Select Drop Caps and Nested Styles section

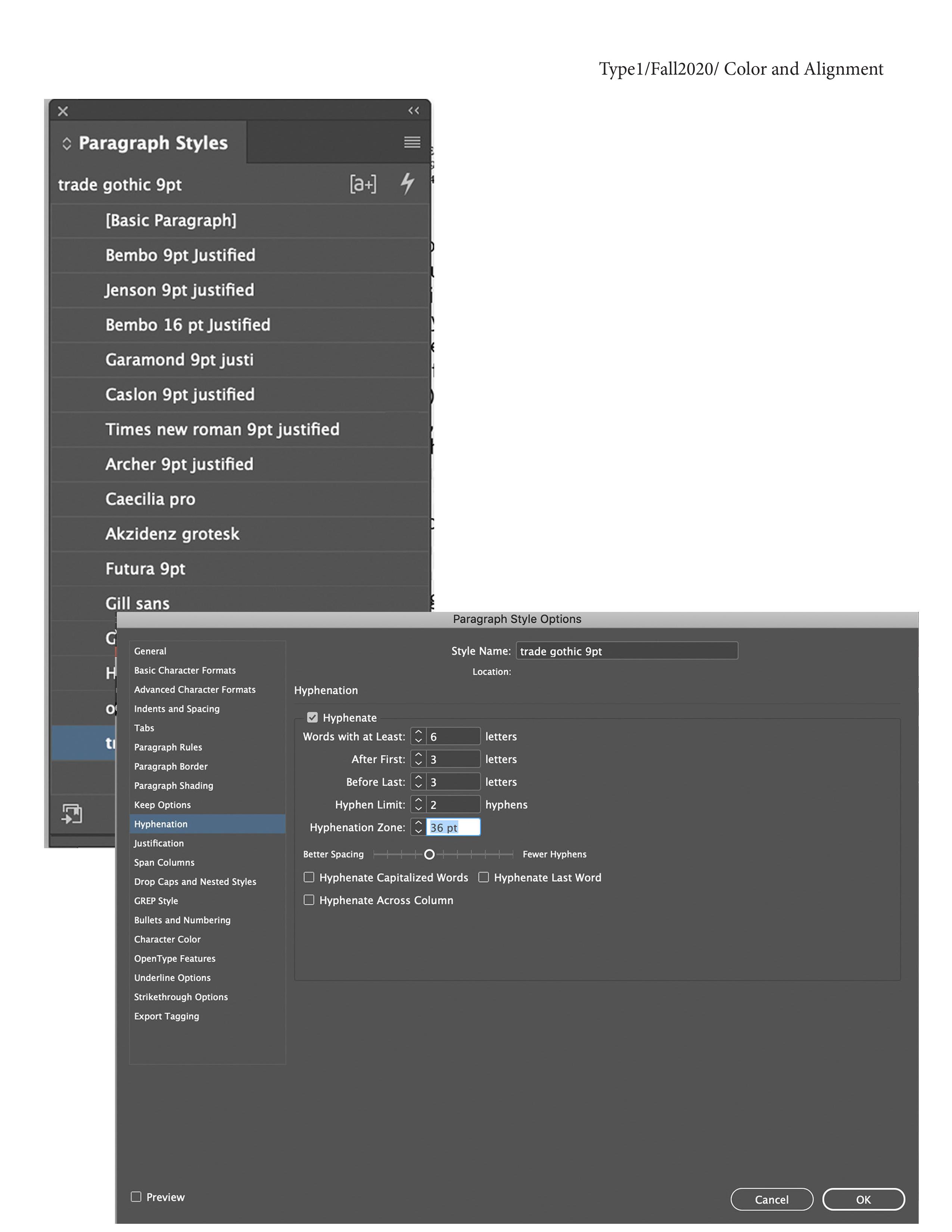pyautogui.click(x=195, y=882)
